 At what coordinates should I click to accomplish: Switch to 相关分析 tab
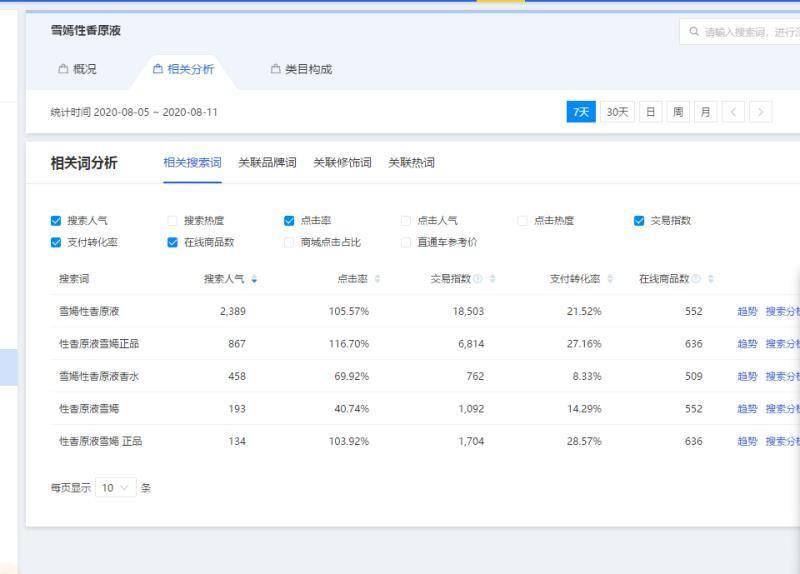pos(184,69)
